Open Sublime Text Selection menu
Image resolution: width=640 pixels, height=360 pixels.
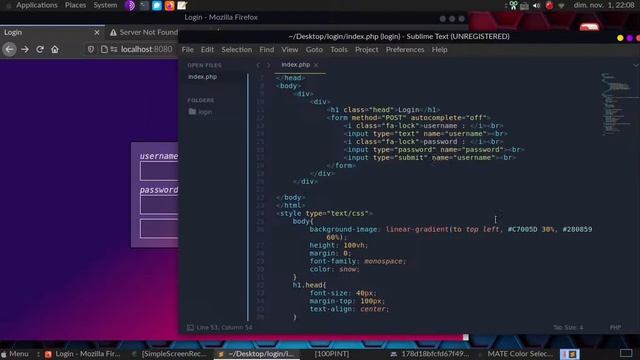[x=236, y=49]
